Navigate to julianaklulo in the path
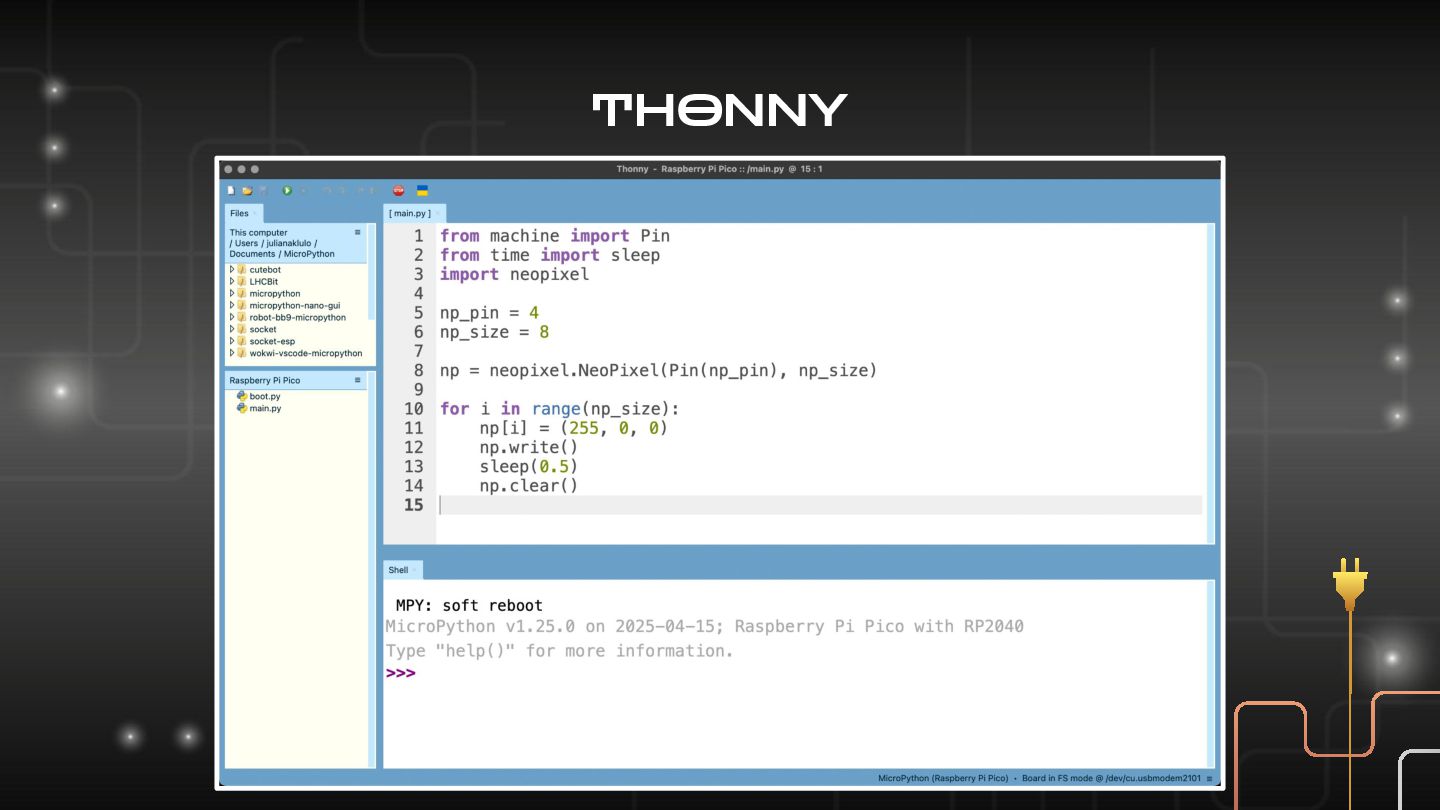Viewport: 1440px width, 810px height. pos(289,243)
